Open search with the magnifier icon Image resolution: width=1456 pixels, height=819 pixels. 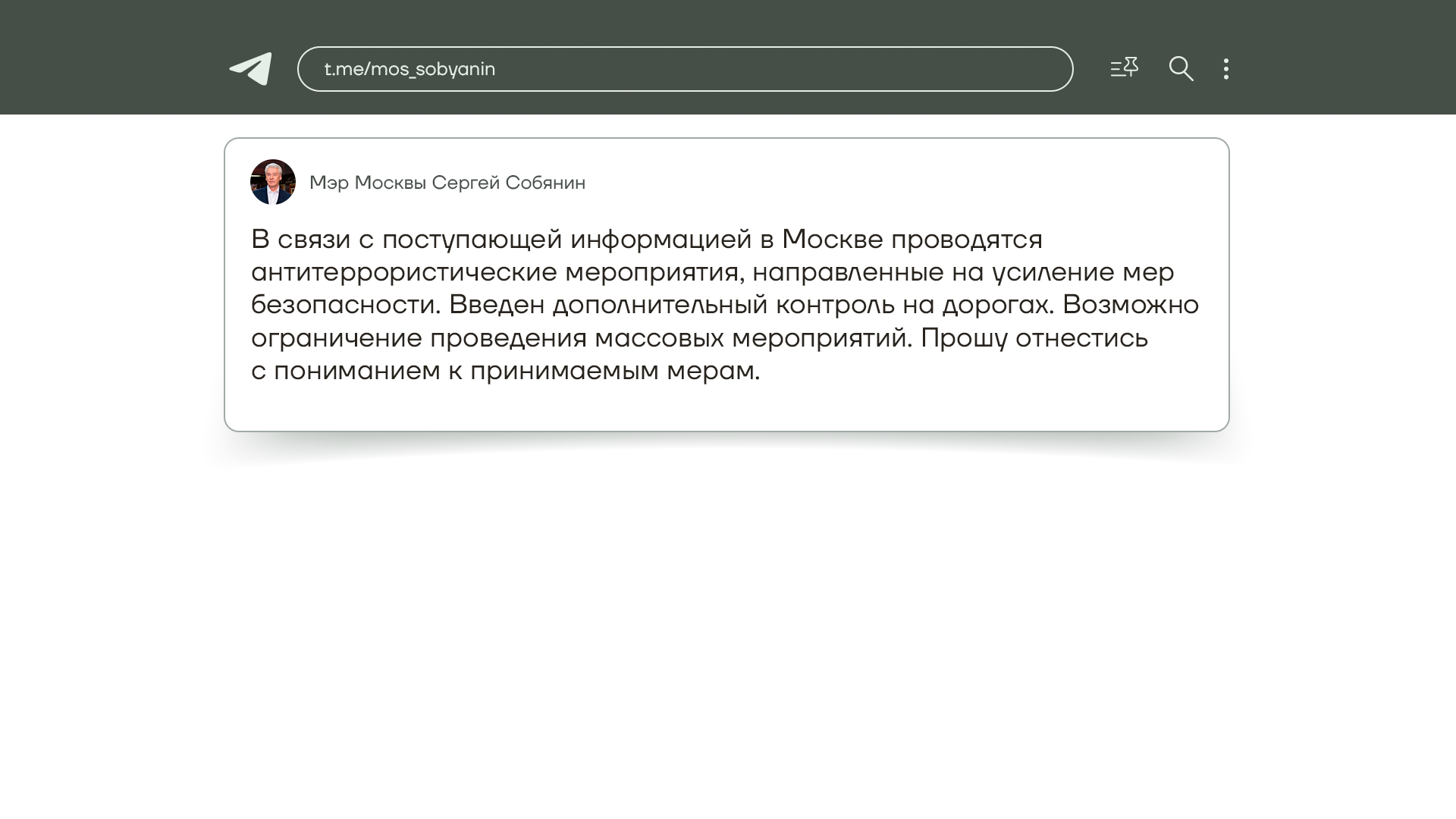(x=1181, y=69)
